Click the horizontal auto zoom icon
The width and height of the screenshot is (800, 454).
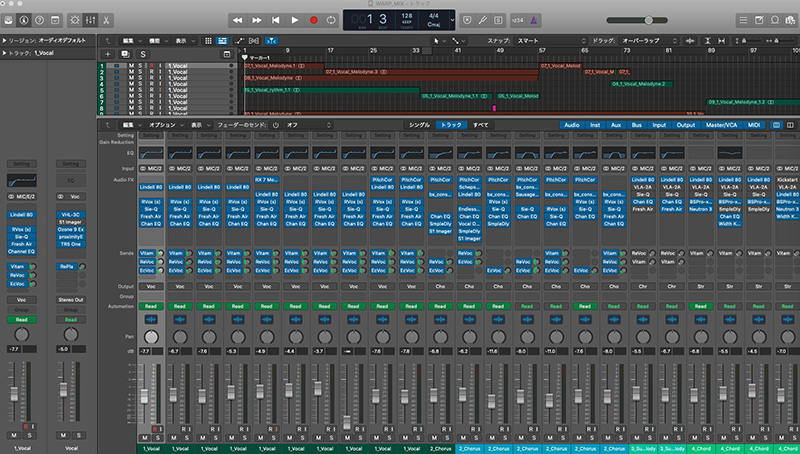[721, 41]
